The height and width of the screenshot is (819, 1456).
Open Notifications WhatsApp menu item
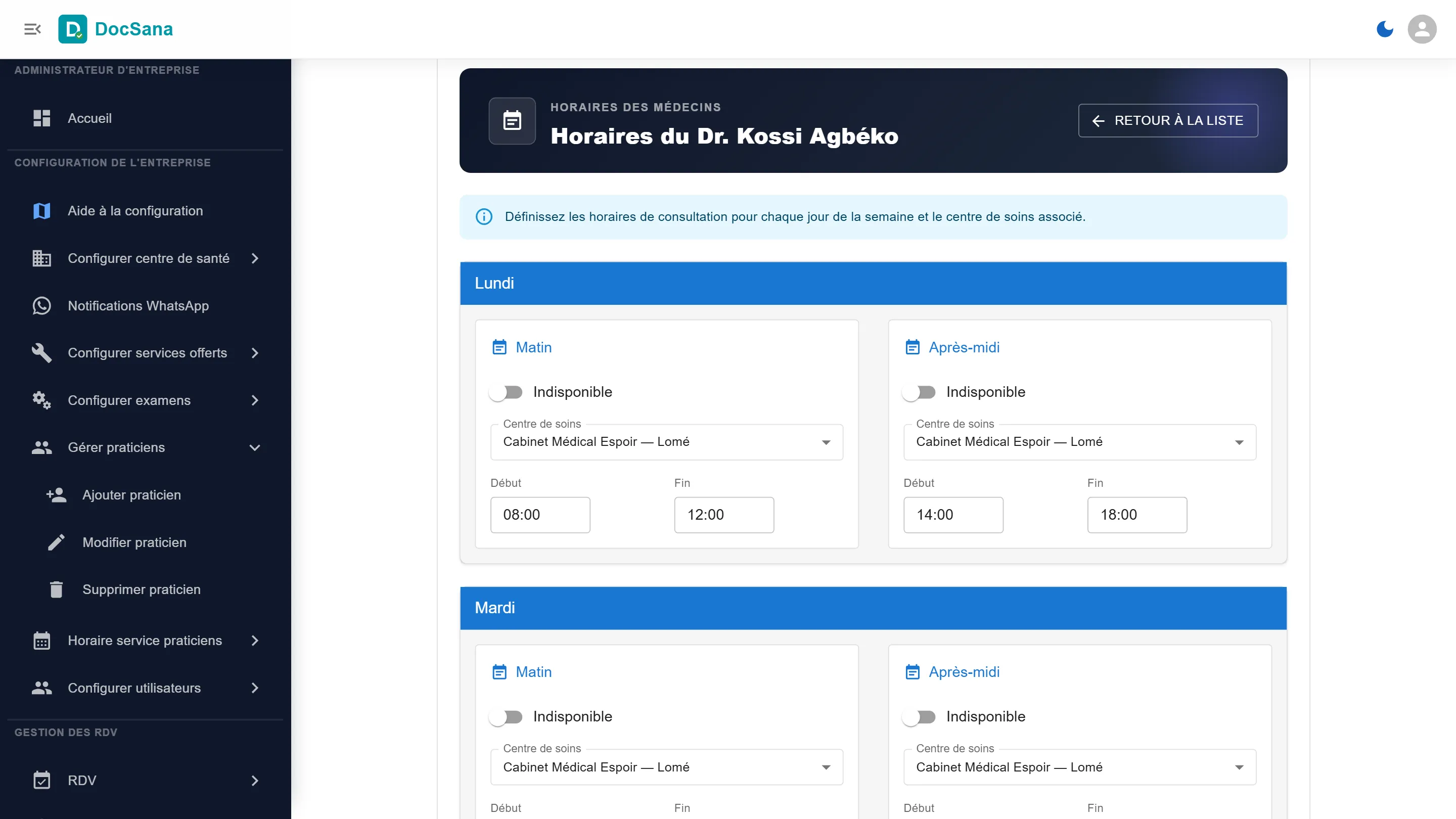coord(145,306)
